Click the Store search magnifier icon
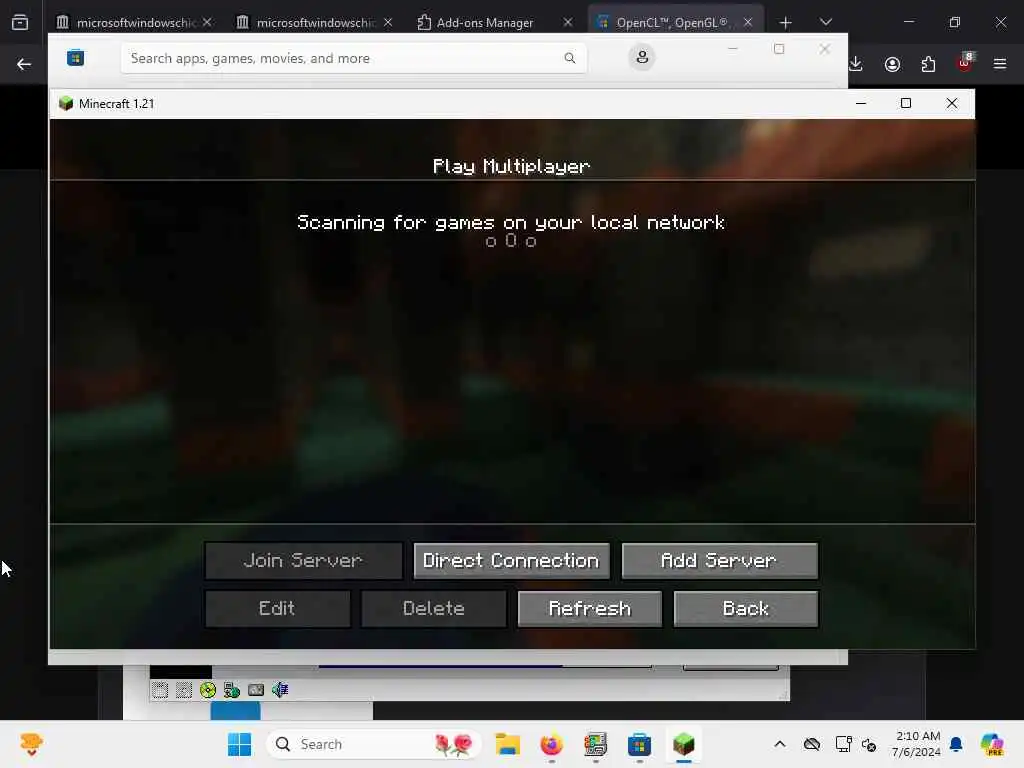This screenshot has height=768, width=1024. tap(569, 58)
